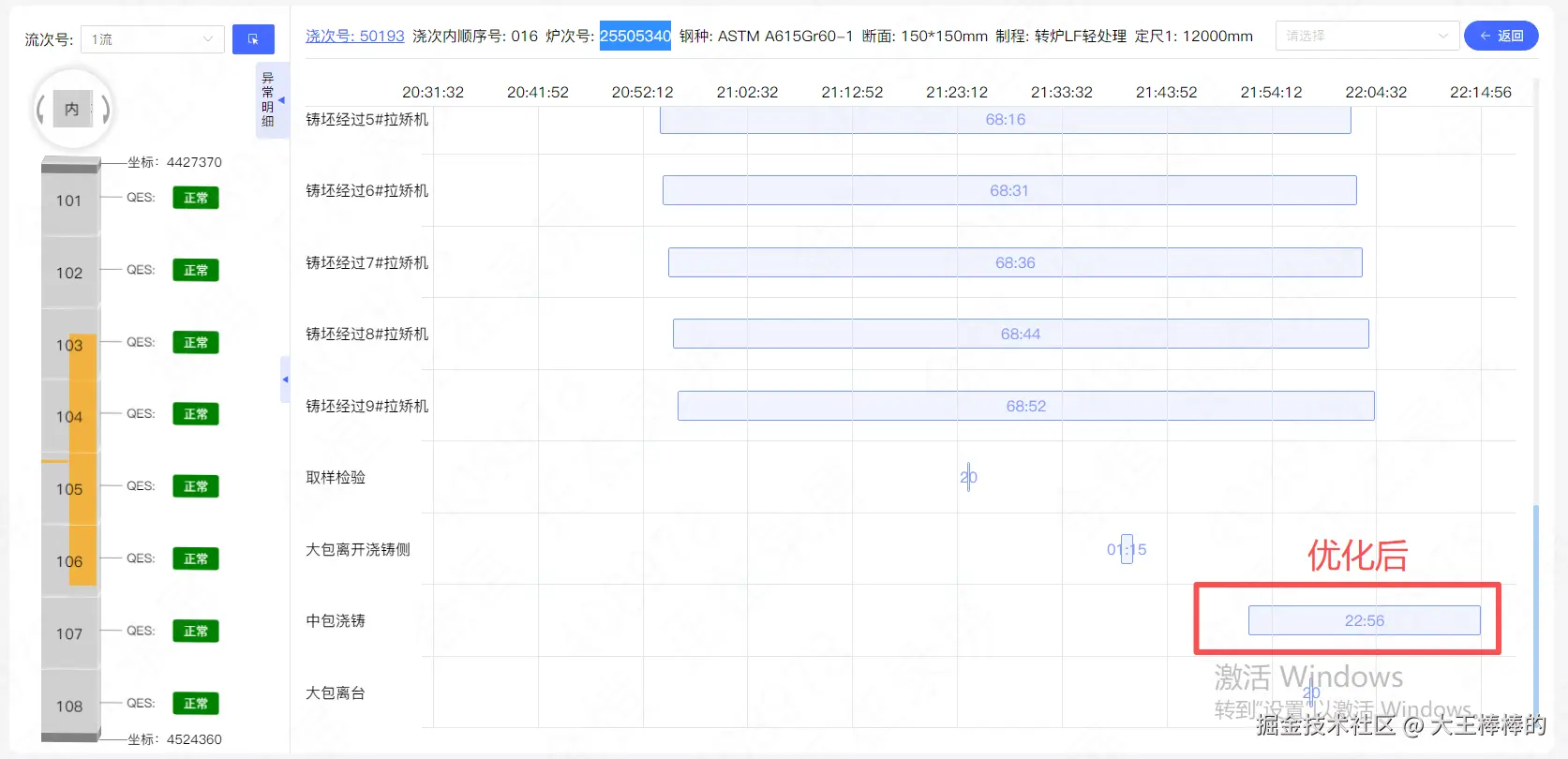The width and height of the screenshot is (1568, 759).
Task: Click the 21:02:32 time axis label
Action: 747,92
